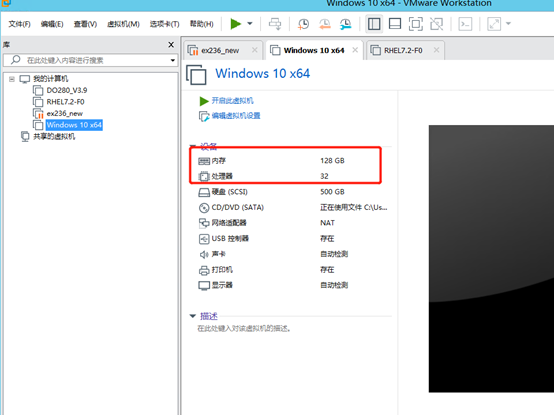Image resolution: width=554 pixels, height=415 pixels.
Task: Select ex236_new in the library tree
Action: pyautogui.click(x=65, y=114)
